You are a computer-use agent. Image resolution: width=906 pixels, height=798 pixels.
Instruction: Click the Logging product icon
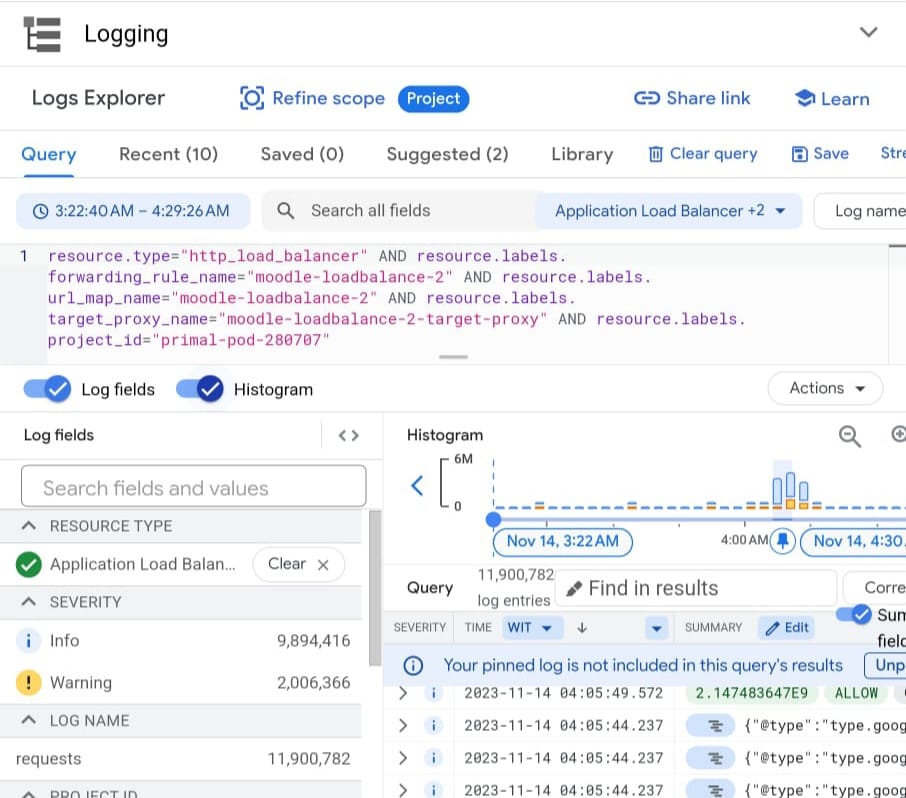click(42, 34)
